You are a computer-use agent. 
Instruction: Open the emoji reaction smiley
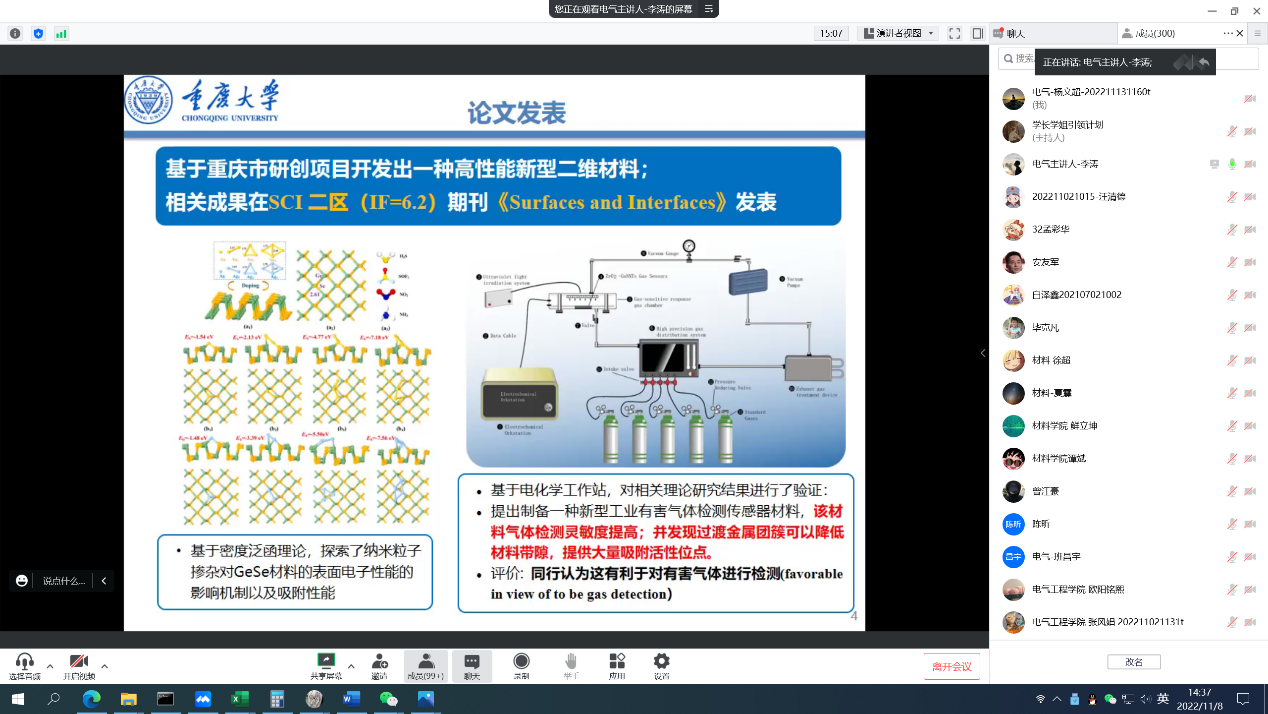tap(21, 580)
